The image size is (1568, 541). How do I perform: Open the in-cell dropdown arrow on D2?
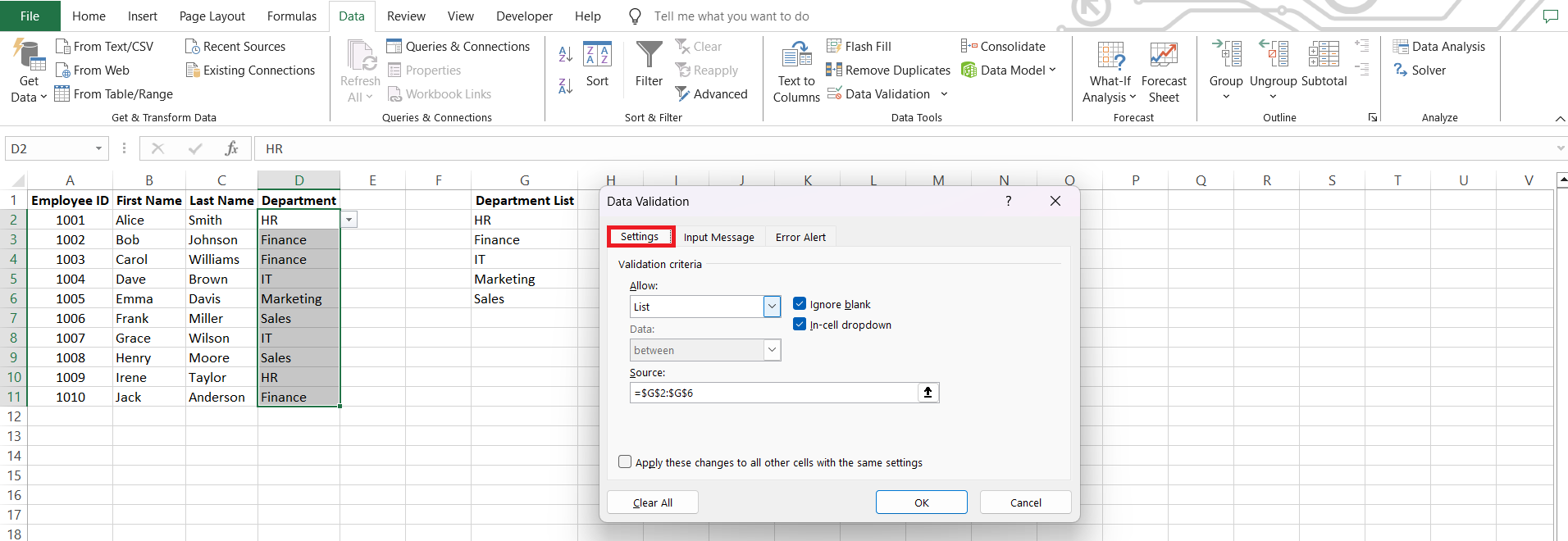pos(349,220)
